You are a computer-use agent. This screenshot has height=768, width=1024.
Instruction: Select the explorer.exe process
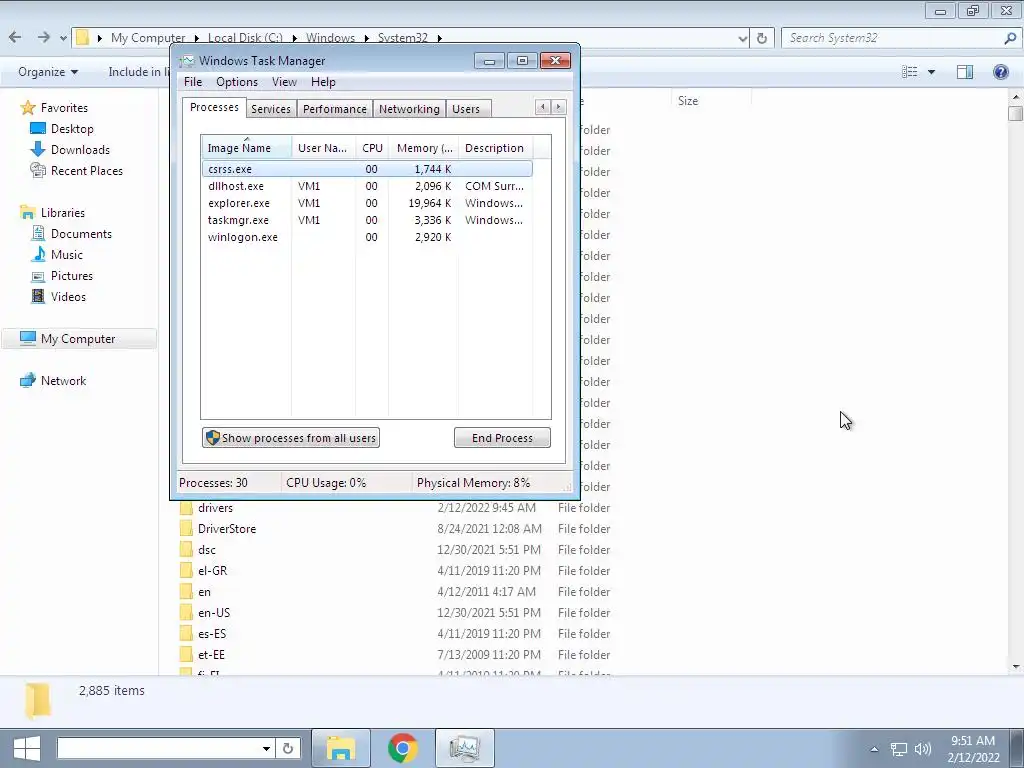[238, 203]
